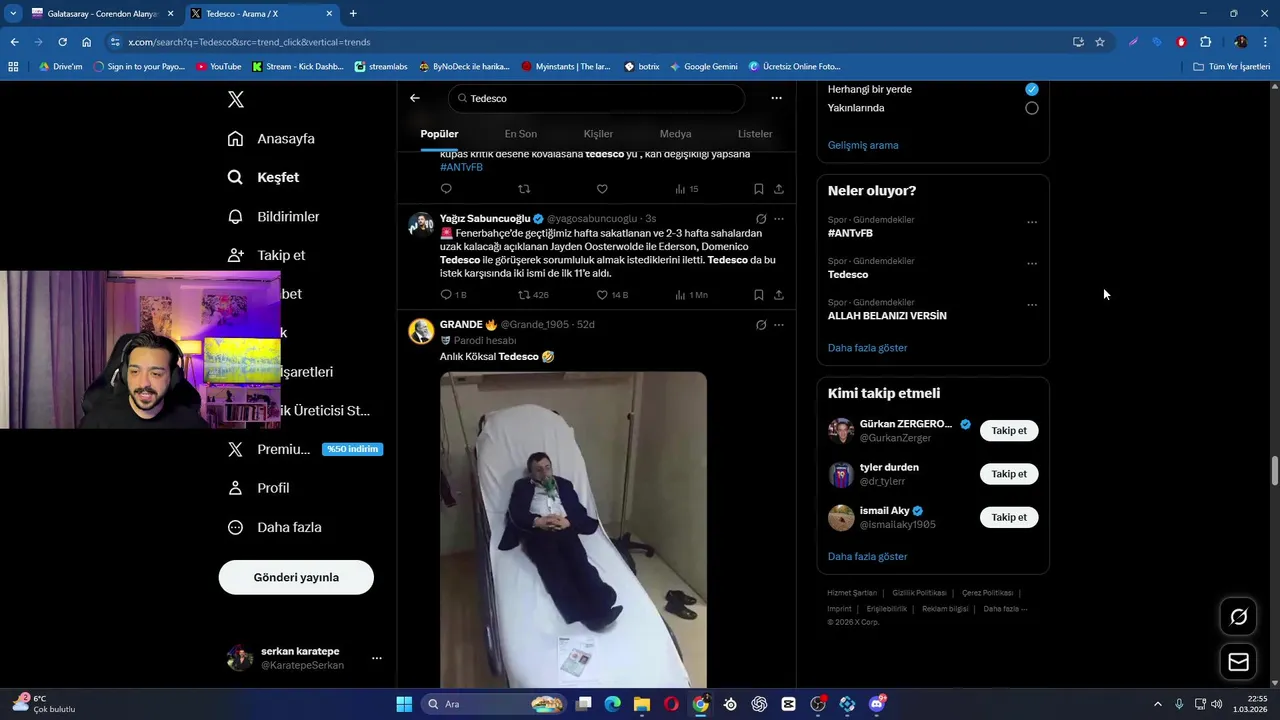Like Yağız Sabuncuoğlu's post with 14 B likes
This screenshot has height=720, width=1280.
pos(612,295)
